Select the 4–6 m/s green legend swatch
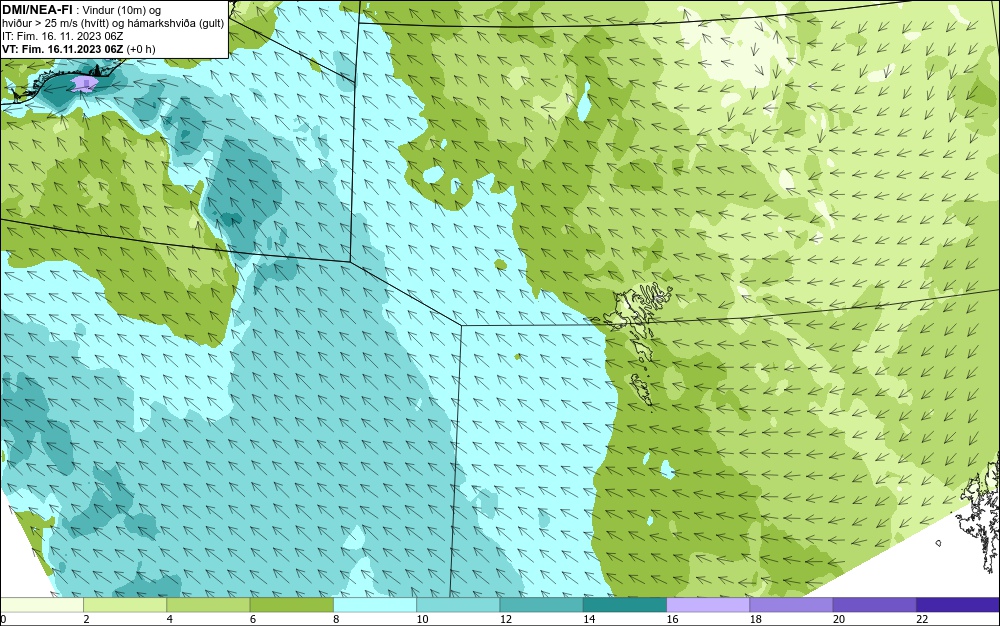The image size is (1000, 626). click(x=209, y=605)
